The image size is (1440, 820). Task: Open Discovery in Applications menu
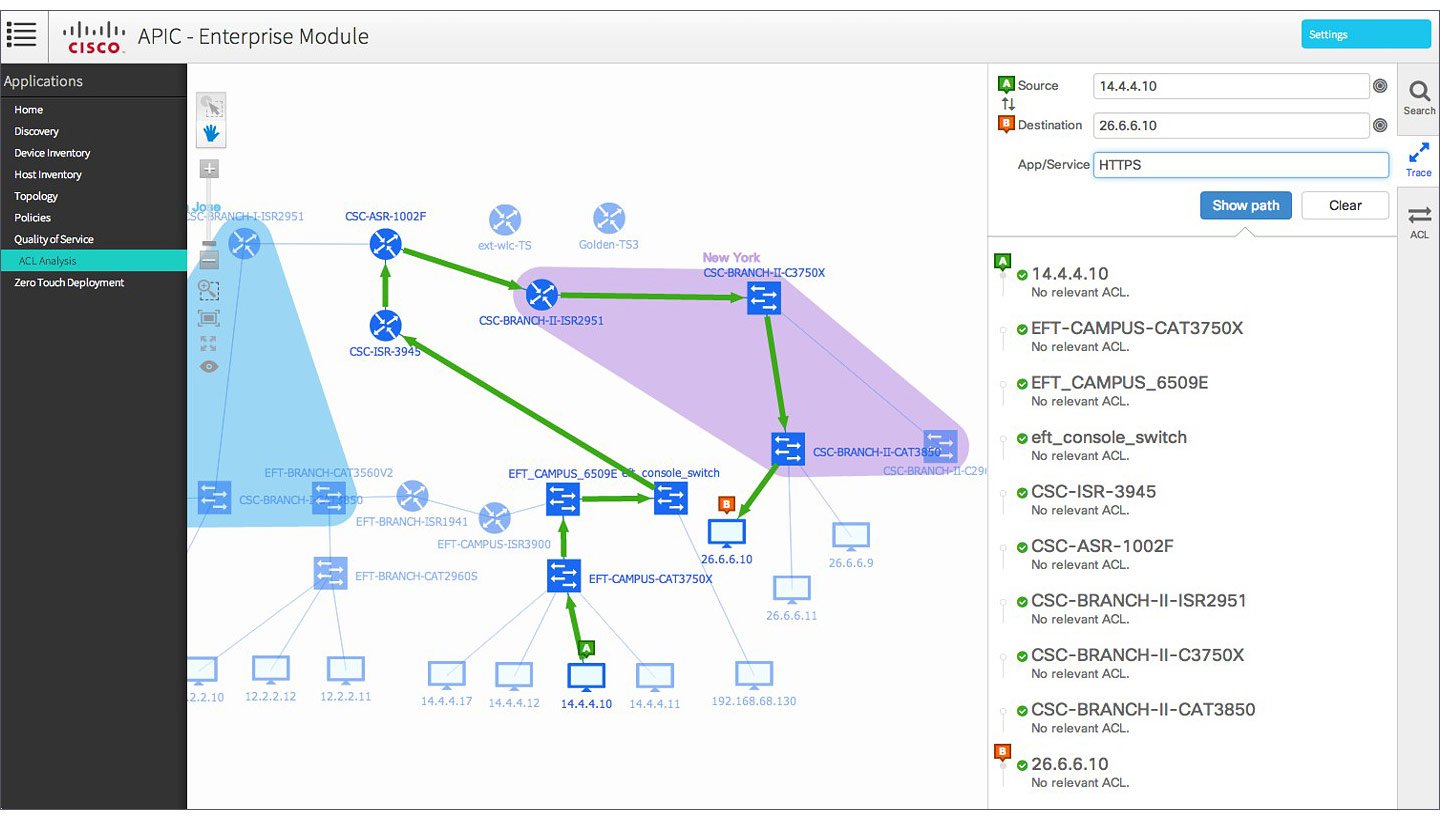click(x=93, y=131)
